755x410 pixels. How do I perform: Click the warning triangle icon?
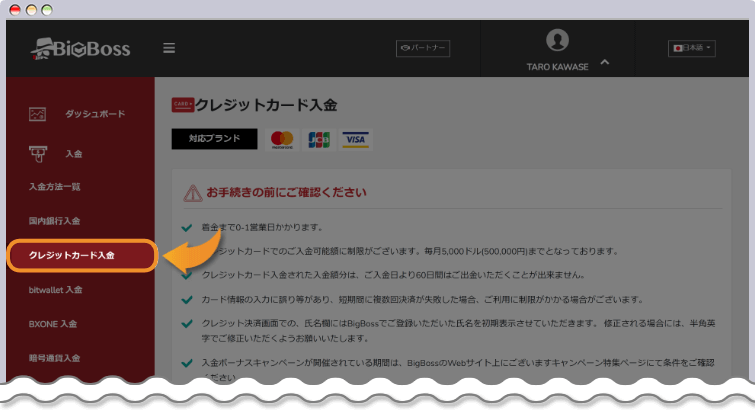click(x=193, y=193)
